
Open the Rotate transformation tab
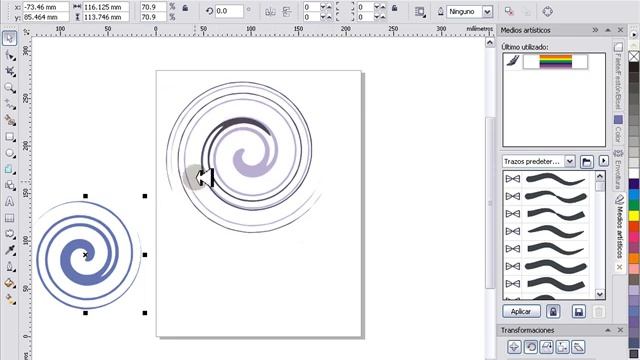coord(531,347)
